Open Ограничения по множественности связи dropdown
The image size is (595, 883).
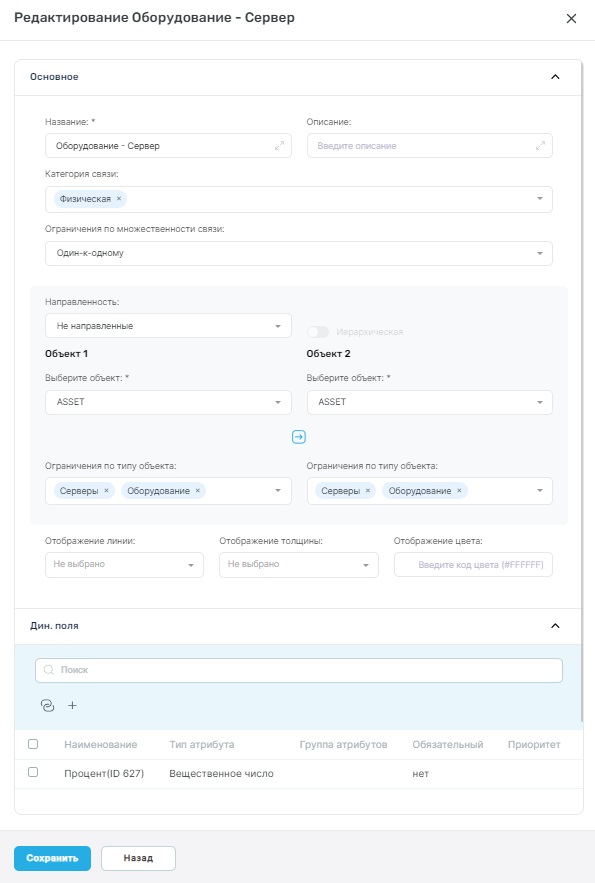pos(299,253)
